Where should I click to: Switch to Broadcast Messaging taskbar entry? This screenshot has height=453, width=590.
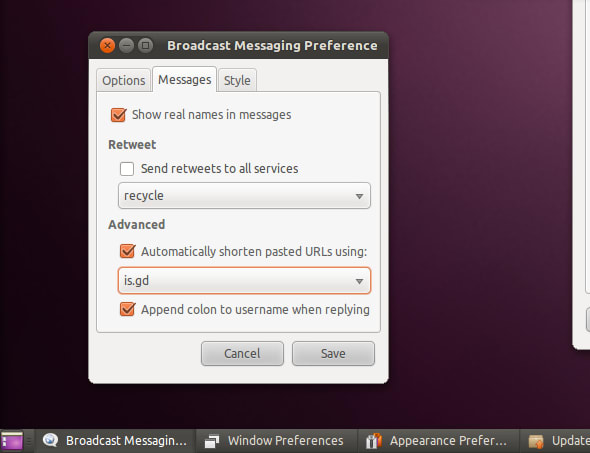point(115,441)
